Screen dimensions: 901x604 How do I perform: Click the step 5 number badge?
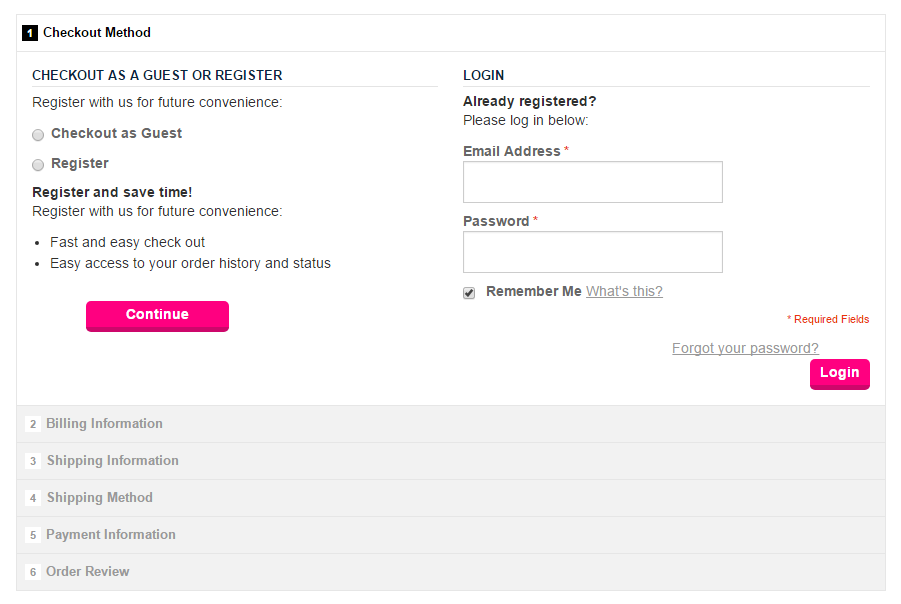(33, 535)
